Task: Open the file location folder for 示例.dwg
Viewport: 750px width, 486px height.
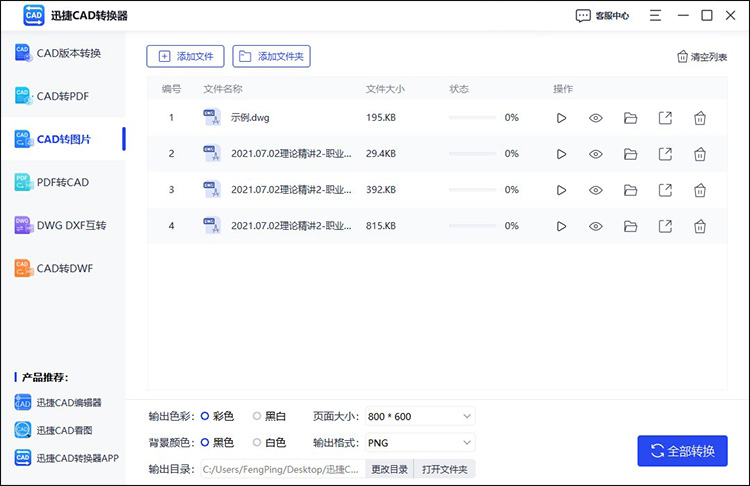Action: click(x=630, y=118)
